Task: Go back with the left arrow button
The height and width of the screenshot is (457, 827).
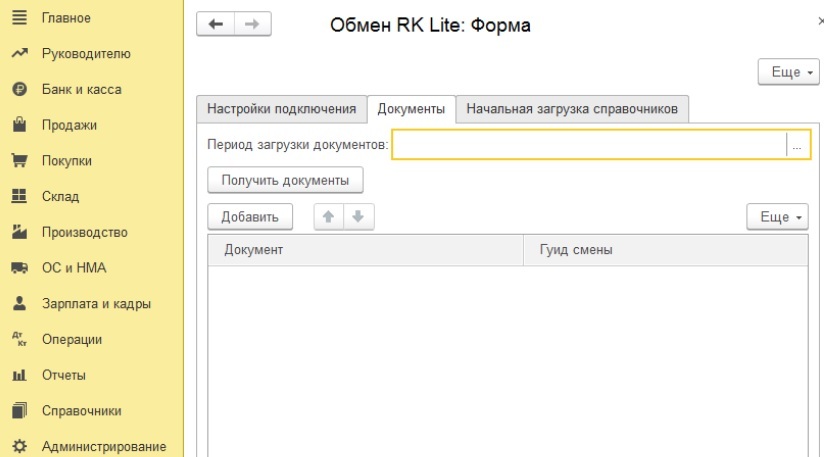Action: tap(215, 24)
